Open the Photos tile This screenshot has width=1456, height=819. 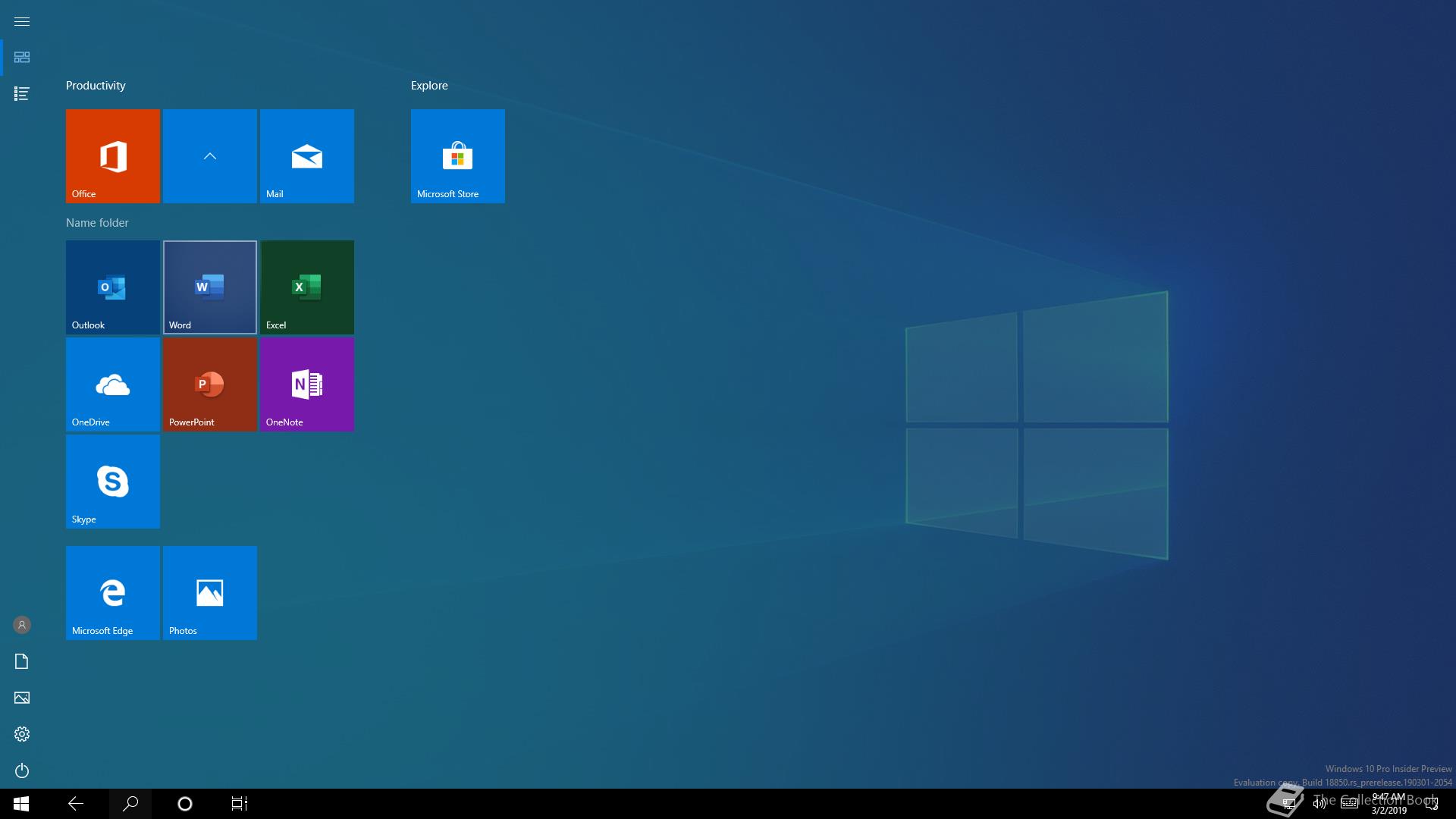pyautogui.click(x=210, y=593)
